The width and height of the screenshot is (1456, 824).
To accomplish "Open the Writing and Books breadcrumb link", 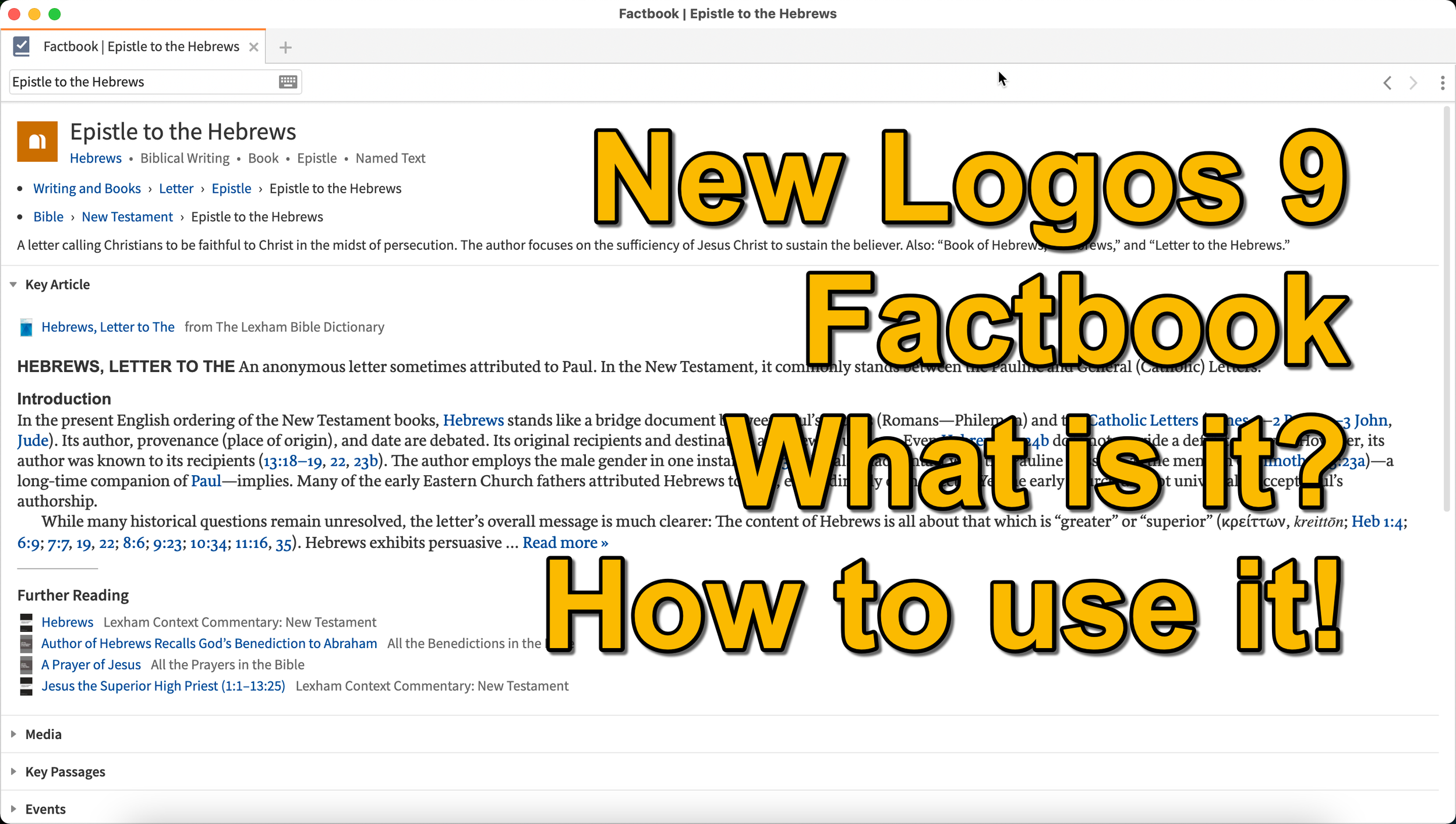I will (x=87, y=189).
